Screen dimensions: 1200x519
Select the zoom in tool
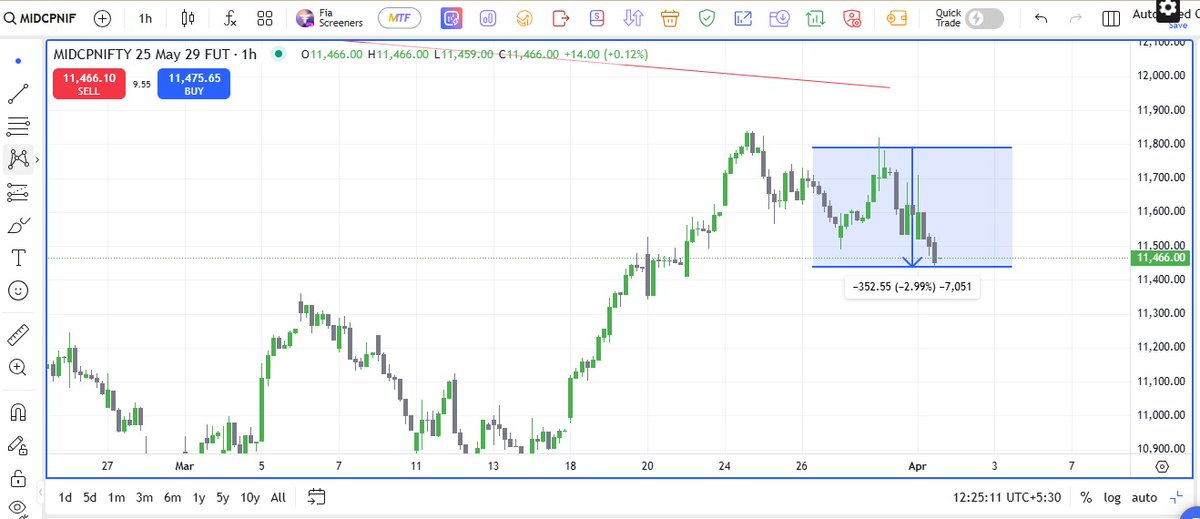pyautogui.click(x=18, y=367)
